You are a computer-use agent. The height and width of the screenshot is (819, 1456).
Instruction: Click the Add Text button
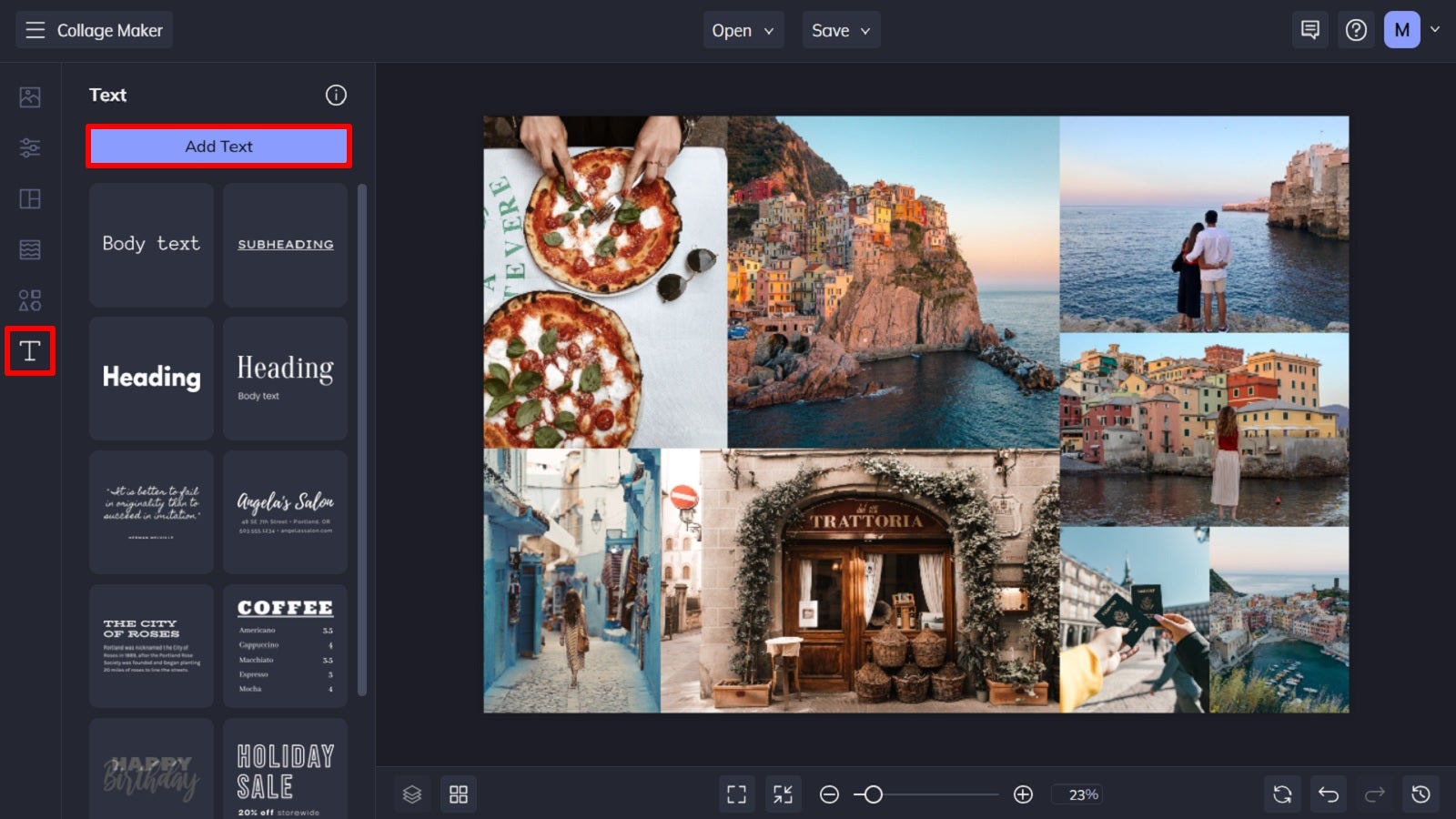218,146
